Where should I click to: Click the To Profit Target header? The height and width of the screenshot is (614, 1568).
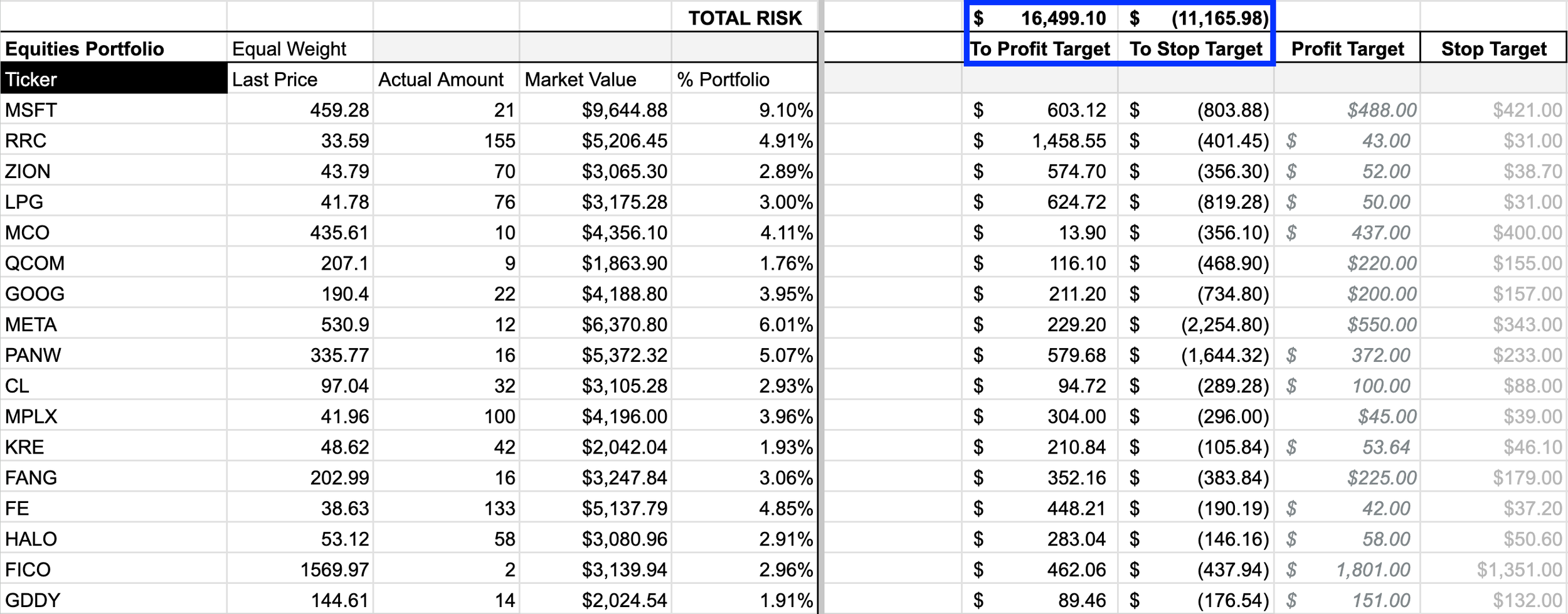(x=1040, y=48)
